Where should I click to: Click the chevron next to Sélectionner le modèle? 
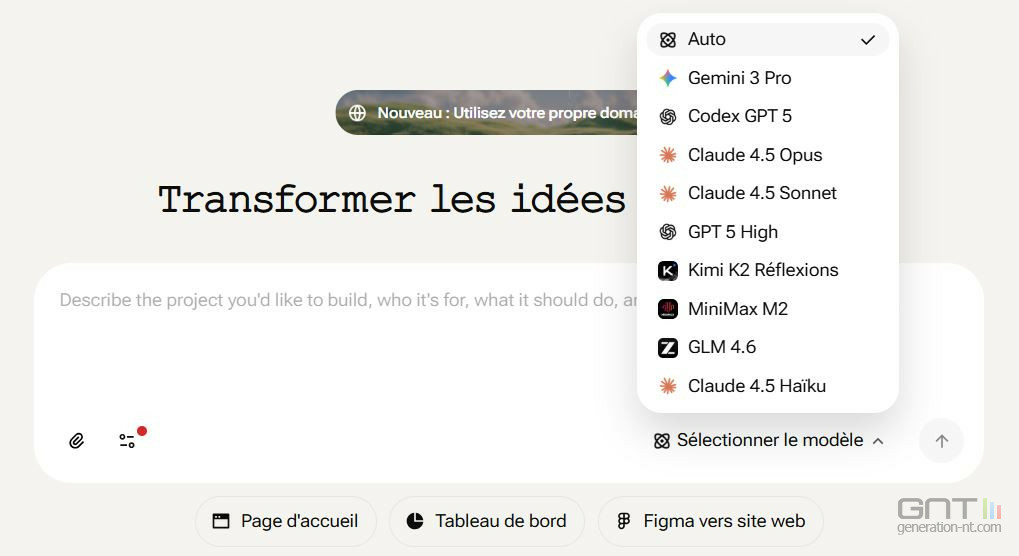click(878, 441)
